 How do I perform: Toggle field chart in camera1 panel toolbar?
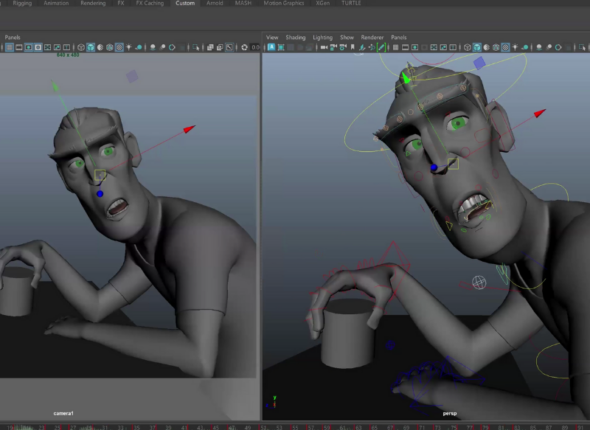47,47
